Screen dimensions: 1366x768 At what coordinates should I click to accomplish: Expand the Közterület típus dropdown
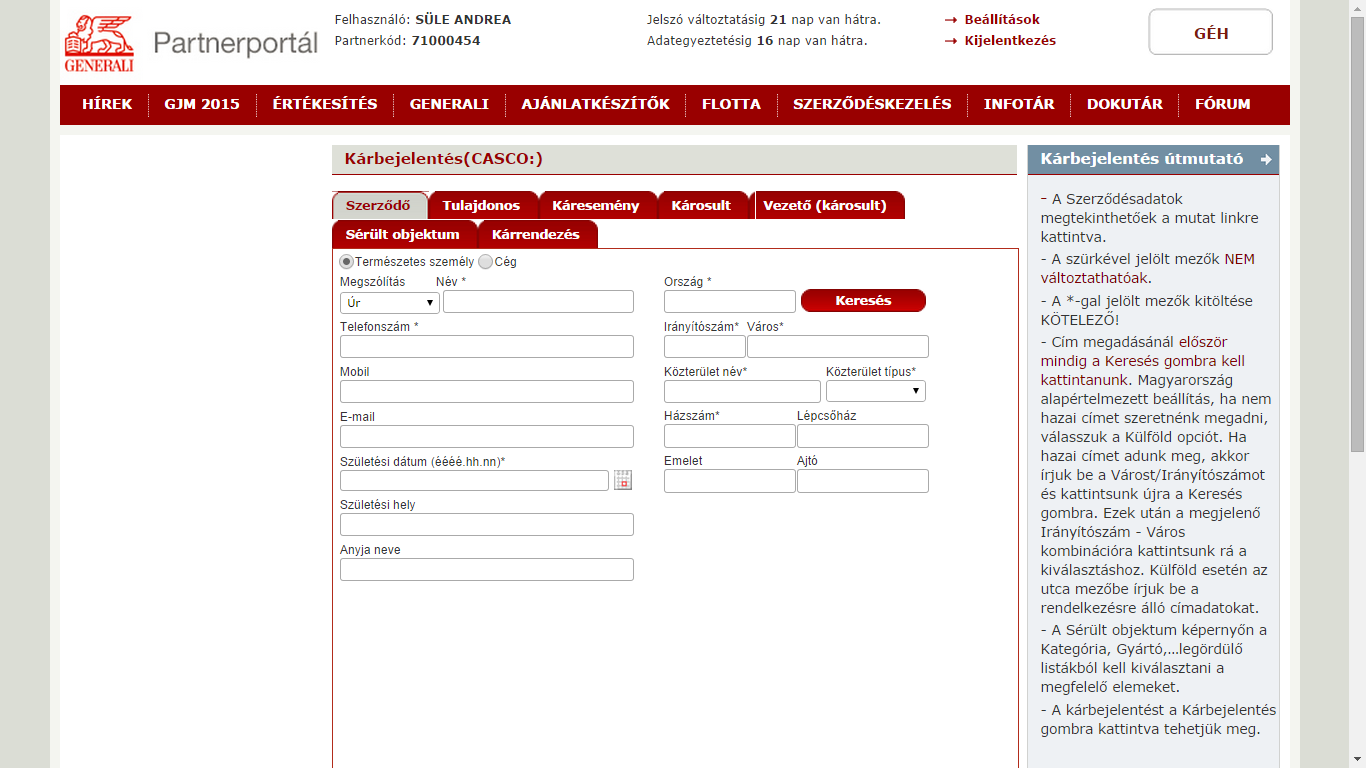876,391
